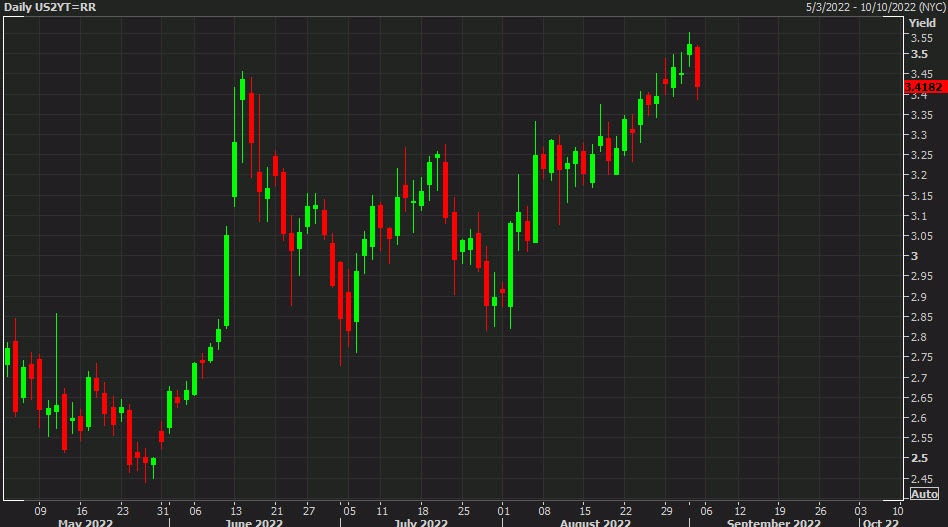Click the date range 5/3/2022 - 10/10/2022 label
The height and width of the screenshot is (527, 948).
click(875, 7)
